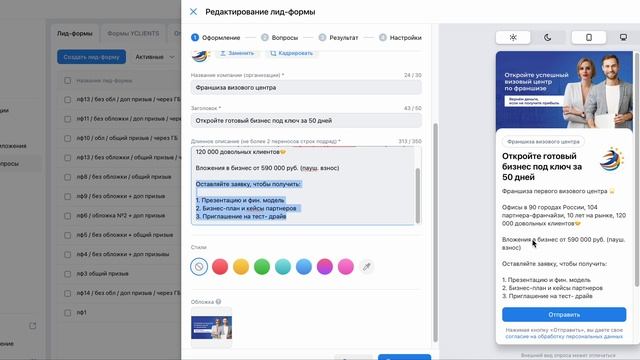Select the green style swatch
The width and height of the screenshot is (640, 360).
tap(262, 267)
